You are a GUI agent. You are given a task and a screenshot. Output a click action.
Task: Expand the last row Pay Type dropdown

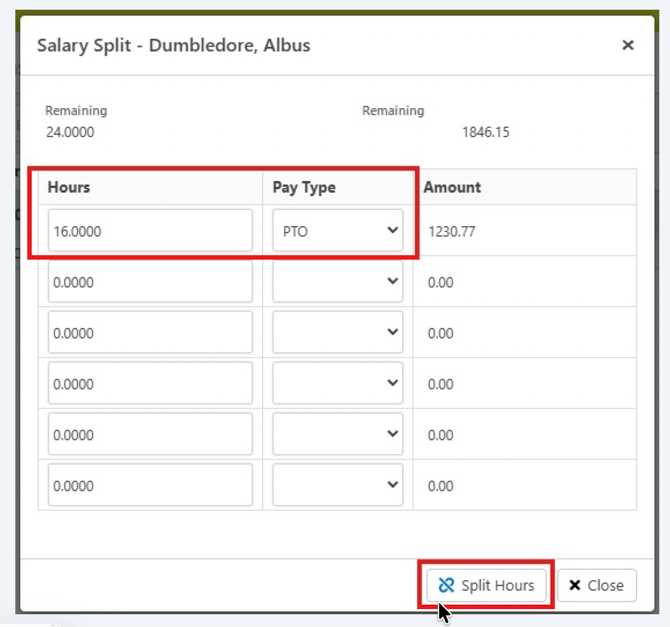[x=337, y=486]
